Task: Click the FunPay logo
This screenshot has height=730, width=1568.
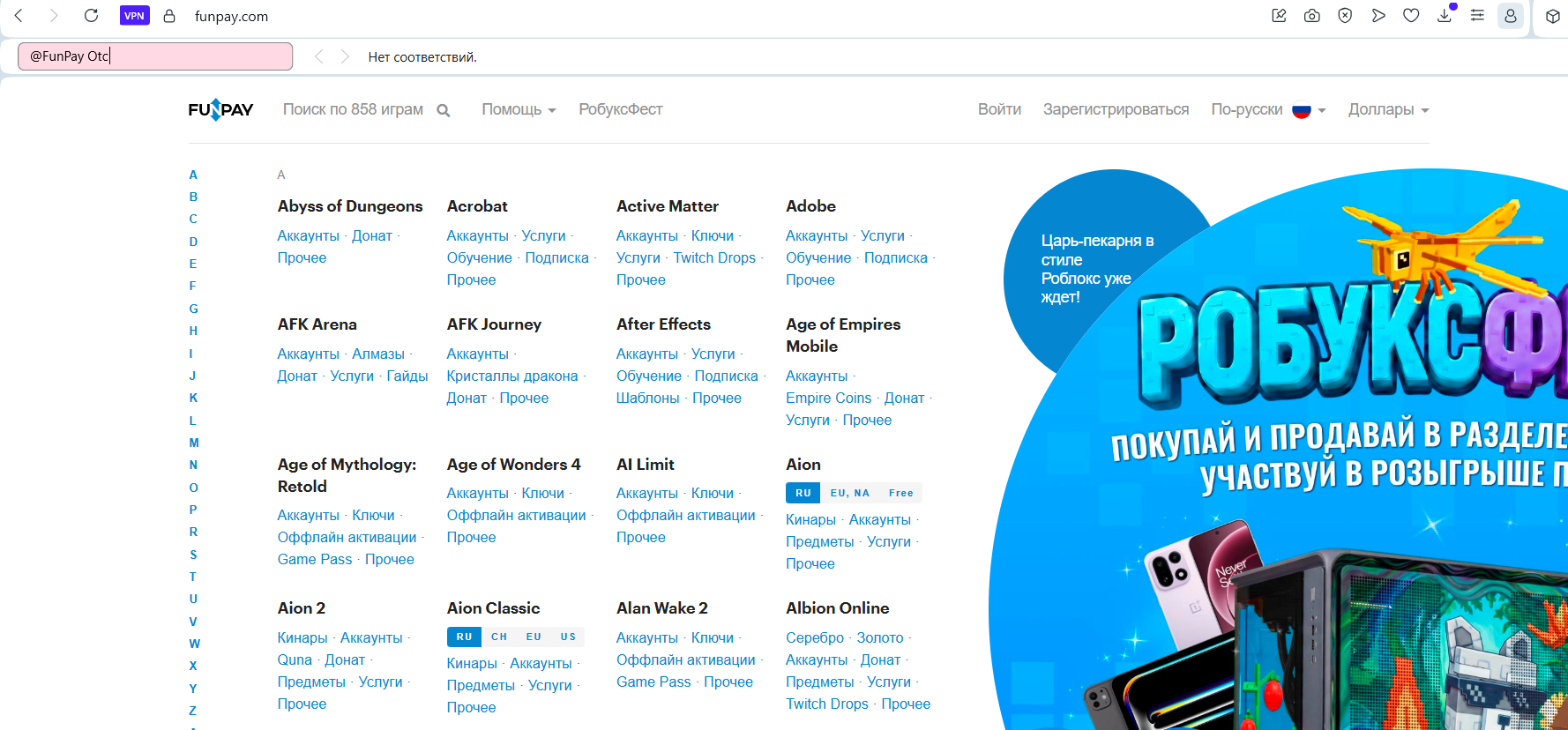Action: [220, 109]
